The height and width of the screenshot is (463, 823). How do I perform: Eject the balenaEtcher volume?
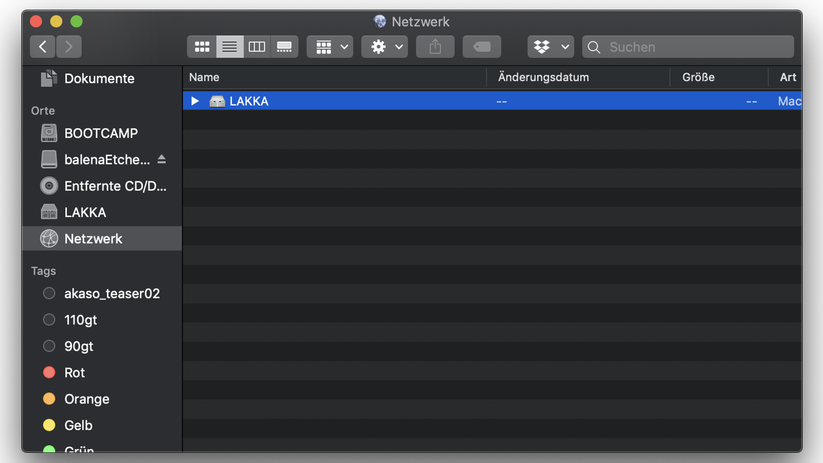[x=162, y=160]
